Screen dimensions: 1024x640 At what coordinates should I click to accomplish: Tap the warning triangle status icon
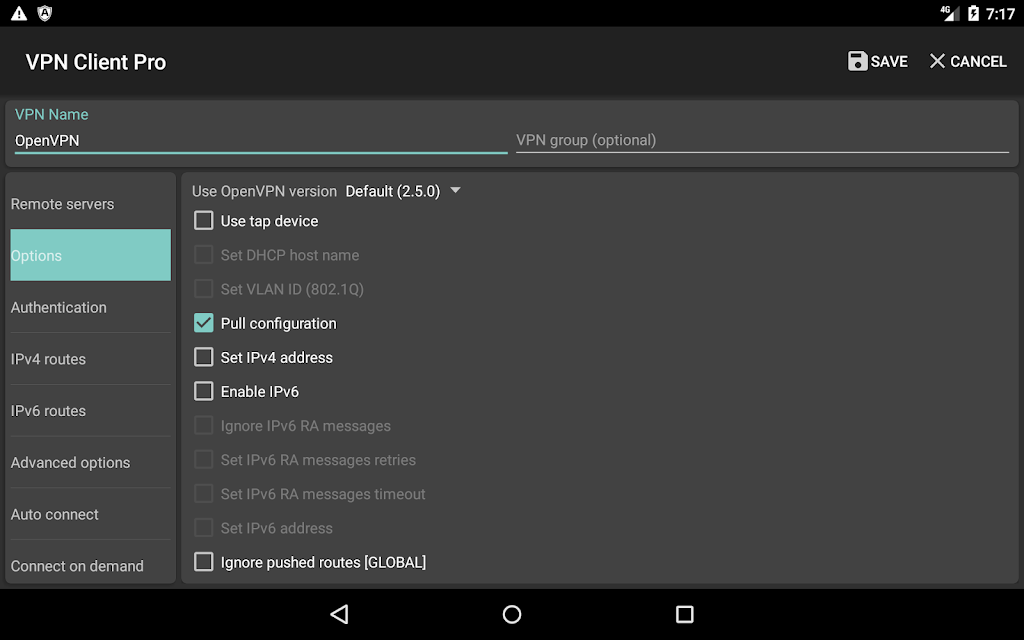click(x=19, y=14)
